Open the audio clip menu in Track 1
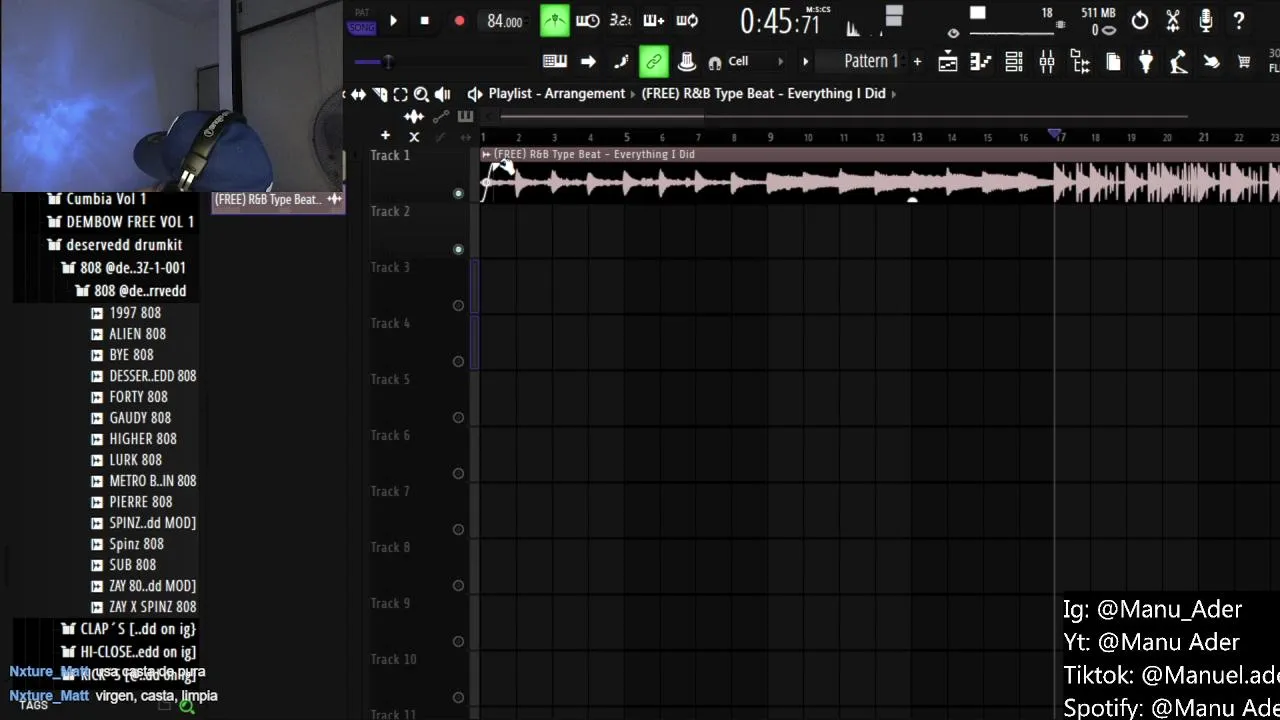The height and width of the screenshot is (720, 1280). coord(486,154)
